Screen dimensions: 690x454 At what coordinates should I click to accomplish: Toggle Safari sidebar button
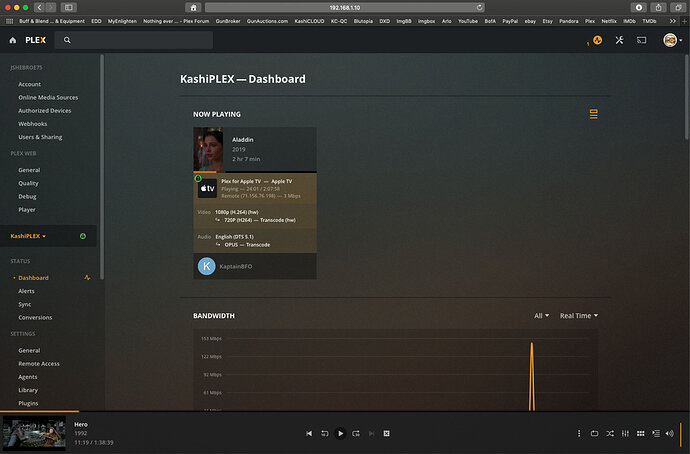69,7
